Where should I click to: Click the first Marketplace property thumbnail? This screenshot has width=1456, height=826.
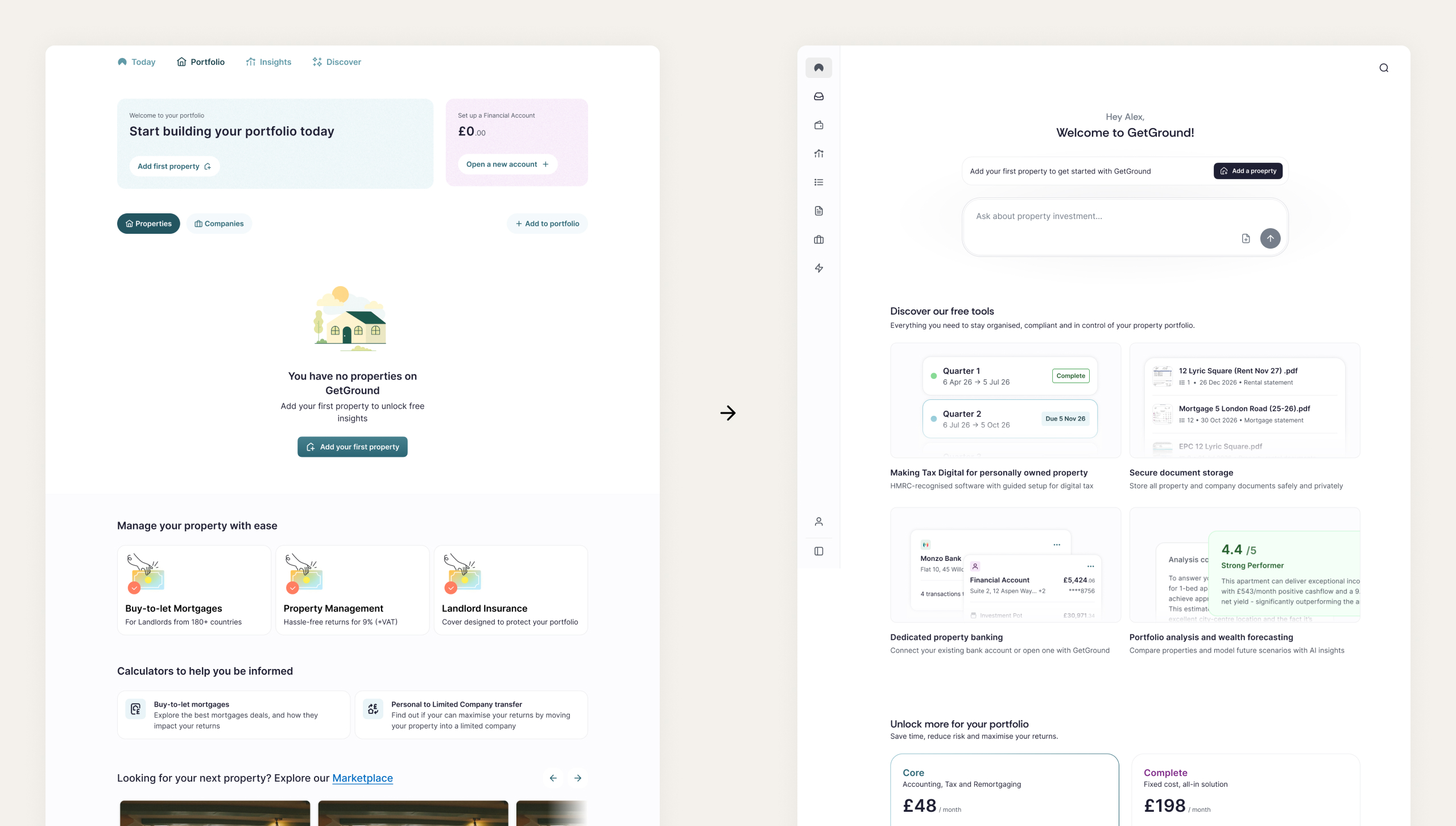click(x=215, y=813)
